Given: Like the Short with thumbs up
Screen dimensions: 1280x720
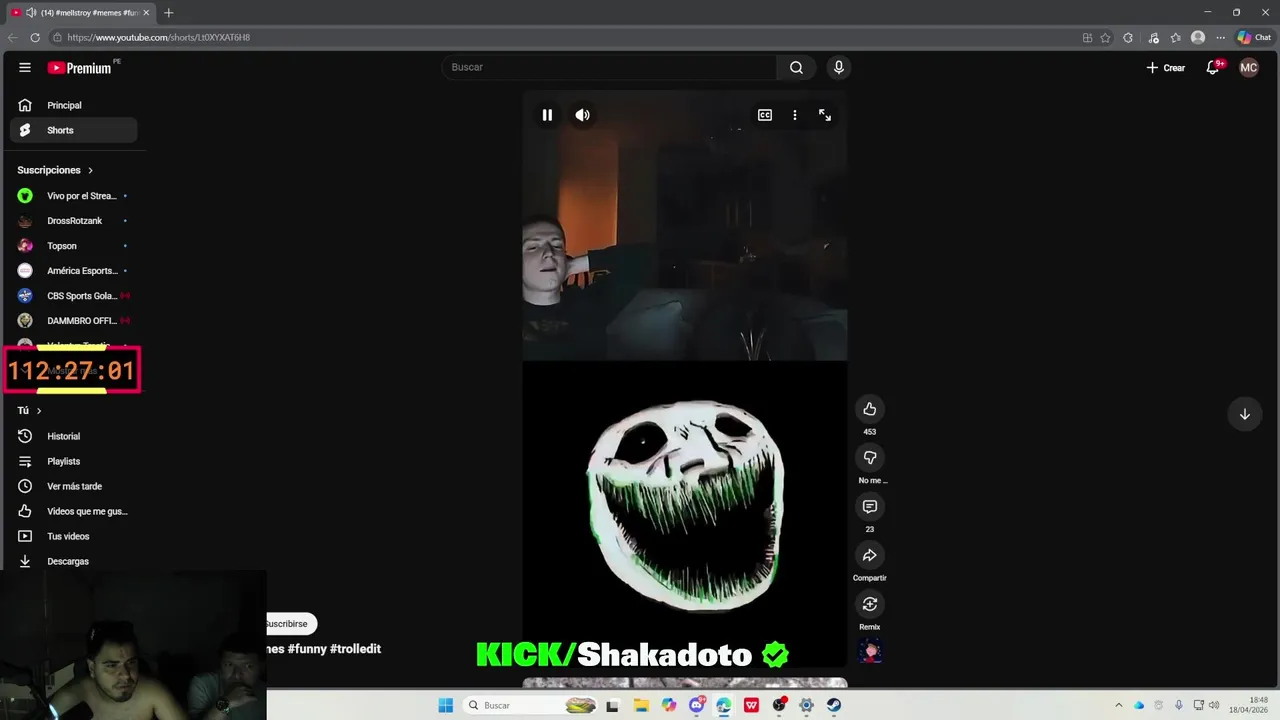Looking at the screenshot, I should pyautogui.click(x=870, y=409).
